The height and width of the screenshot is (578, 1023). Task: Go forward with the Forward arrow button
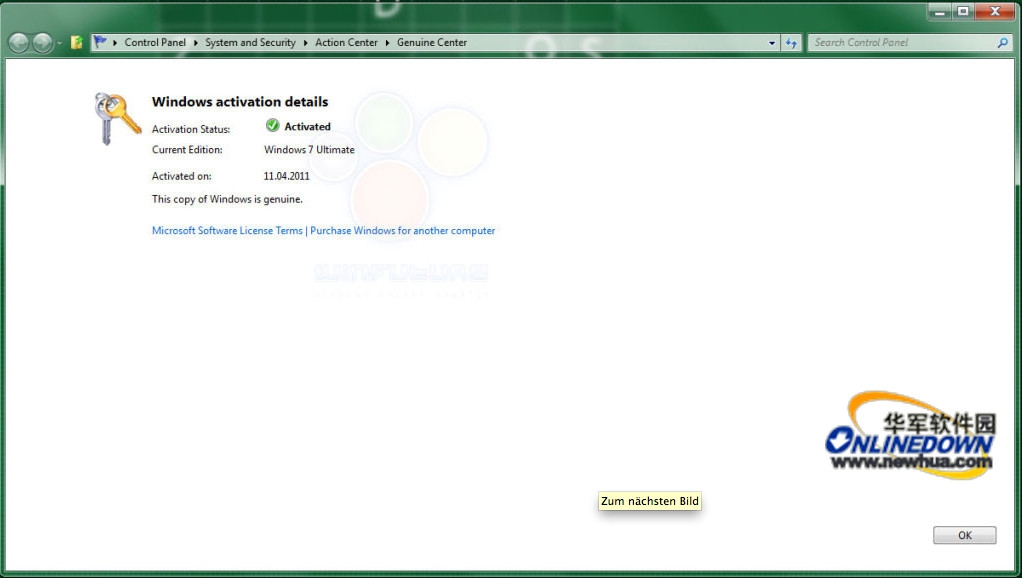point(42,43)
